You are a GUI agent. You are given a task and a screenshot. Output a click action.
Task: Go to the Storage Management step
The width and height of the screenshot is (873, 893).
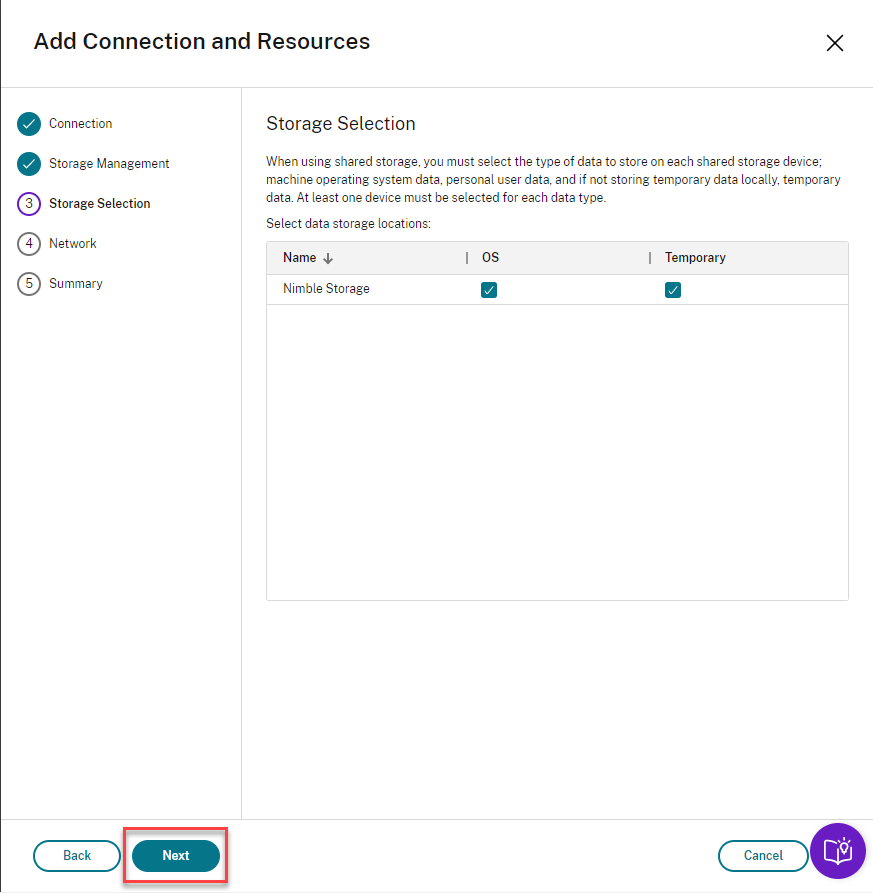[109, 164]
